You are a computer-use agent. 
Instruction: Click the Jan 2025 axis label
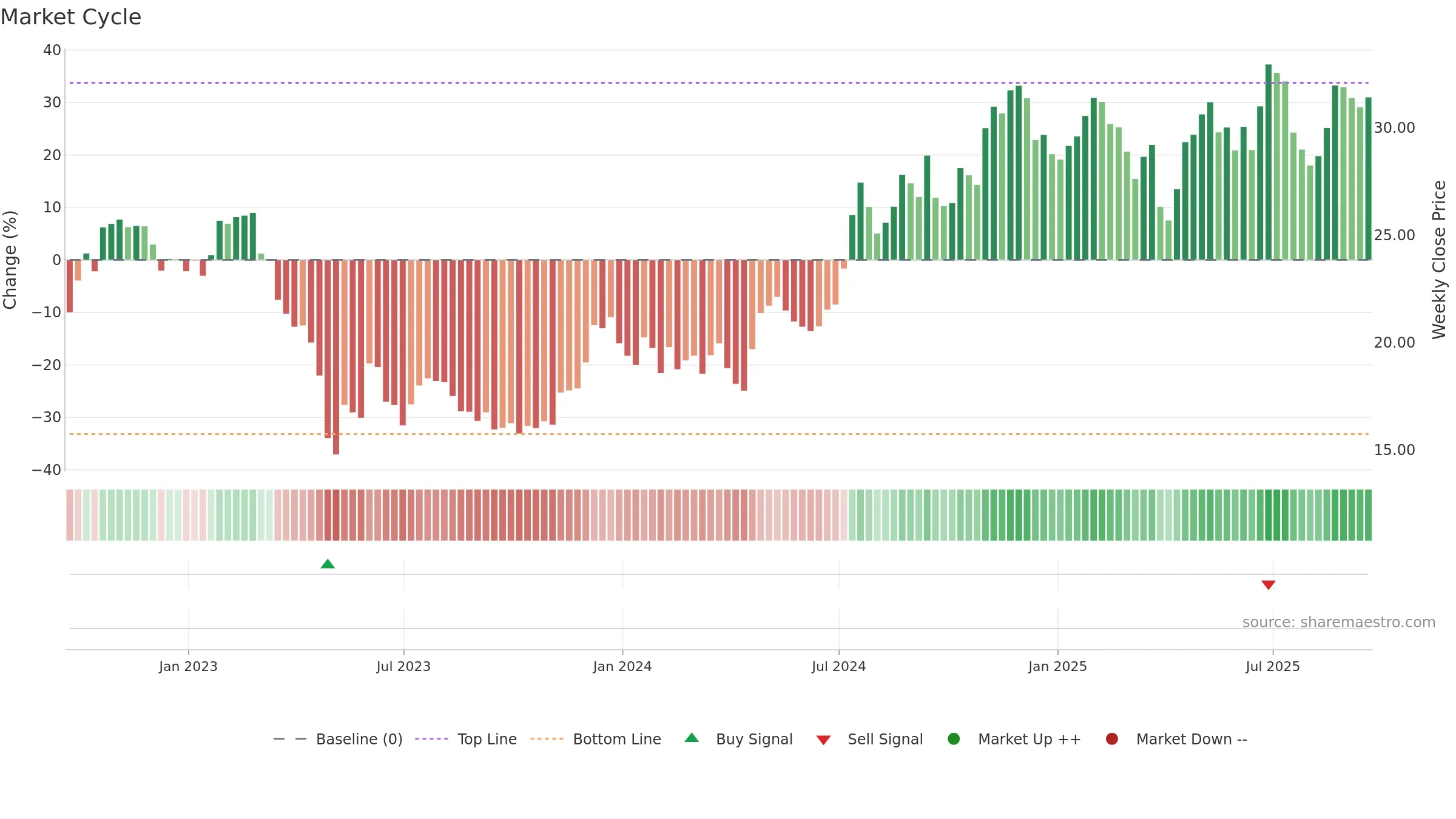[1057, 667]
